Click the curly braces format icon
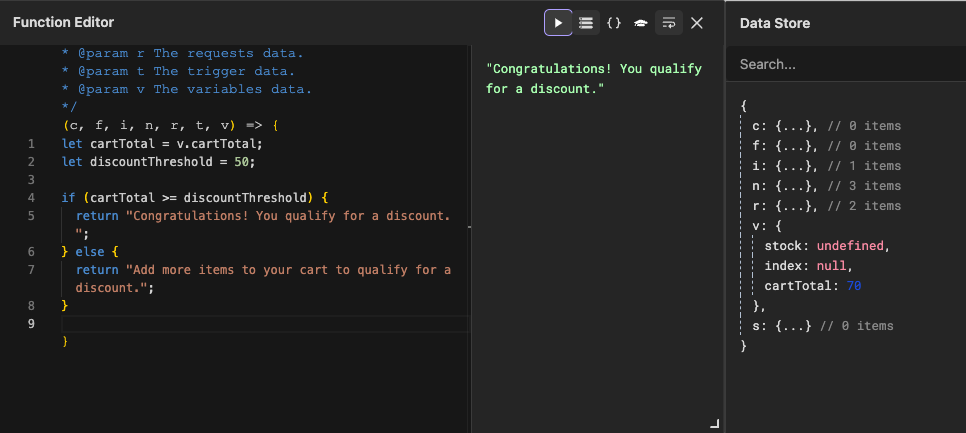The width and height of the screenshot is (966, 433). [x=614, y=23]
